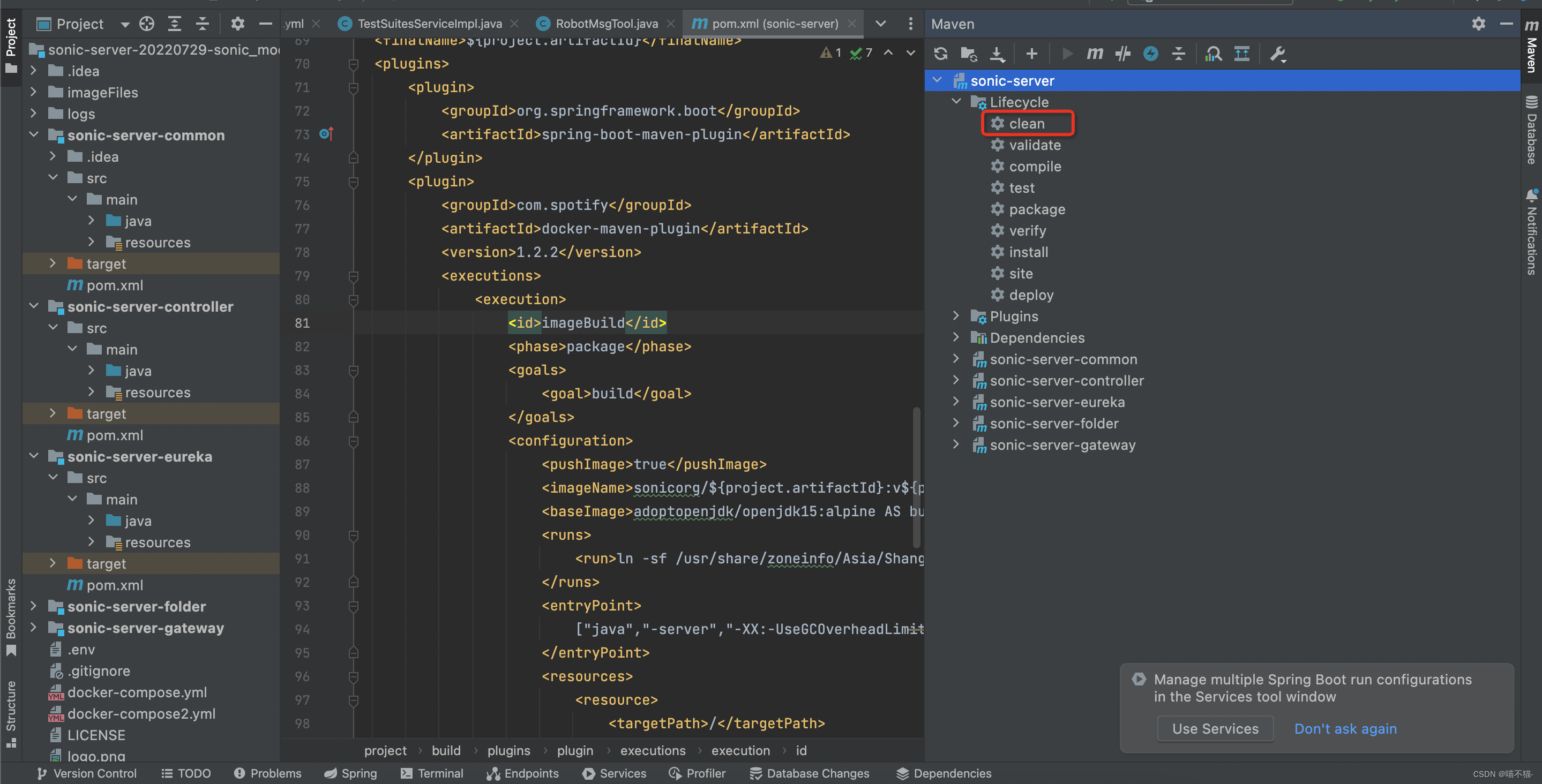Reload all Maven projects
This screenshot has width=1542, height=784.
pos(940,54)
